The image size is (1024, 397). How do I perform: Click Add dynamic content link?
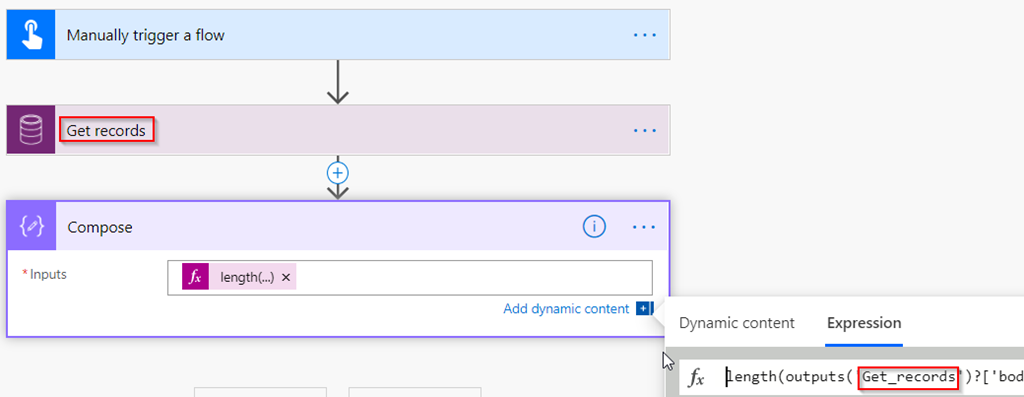[x=566, y=309]
